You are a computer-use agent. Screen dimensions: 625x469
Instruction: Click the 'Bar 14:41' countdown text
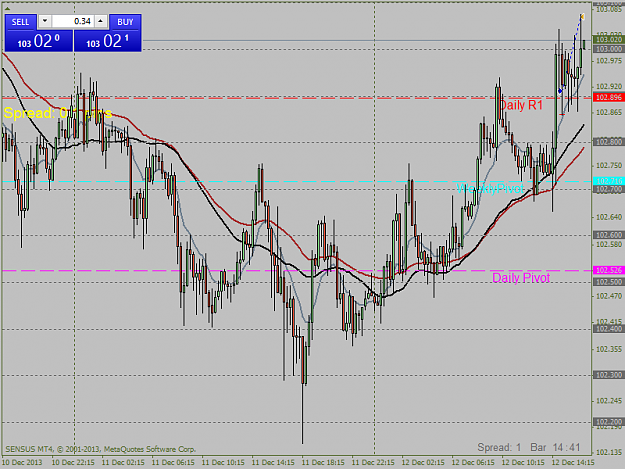[555, 447]
